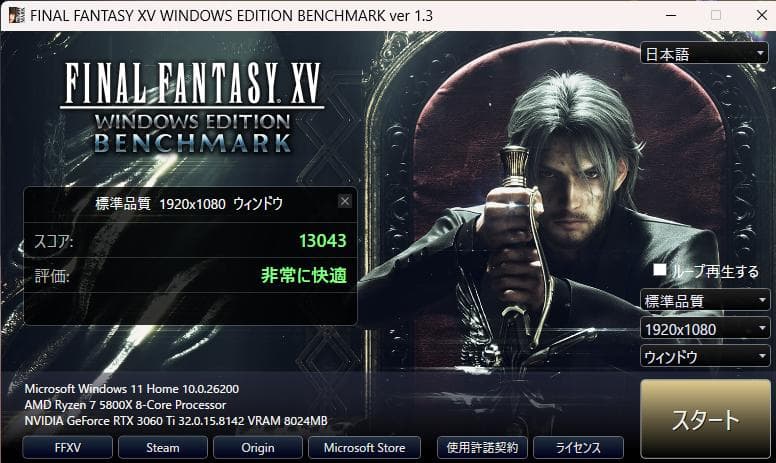The width and height of the screenshot is (776, 463).
Task: Click the 非常に快適 rating text
Action: (x=304, y=275)
